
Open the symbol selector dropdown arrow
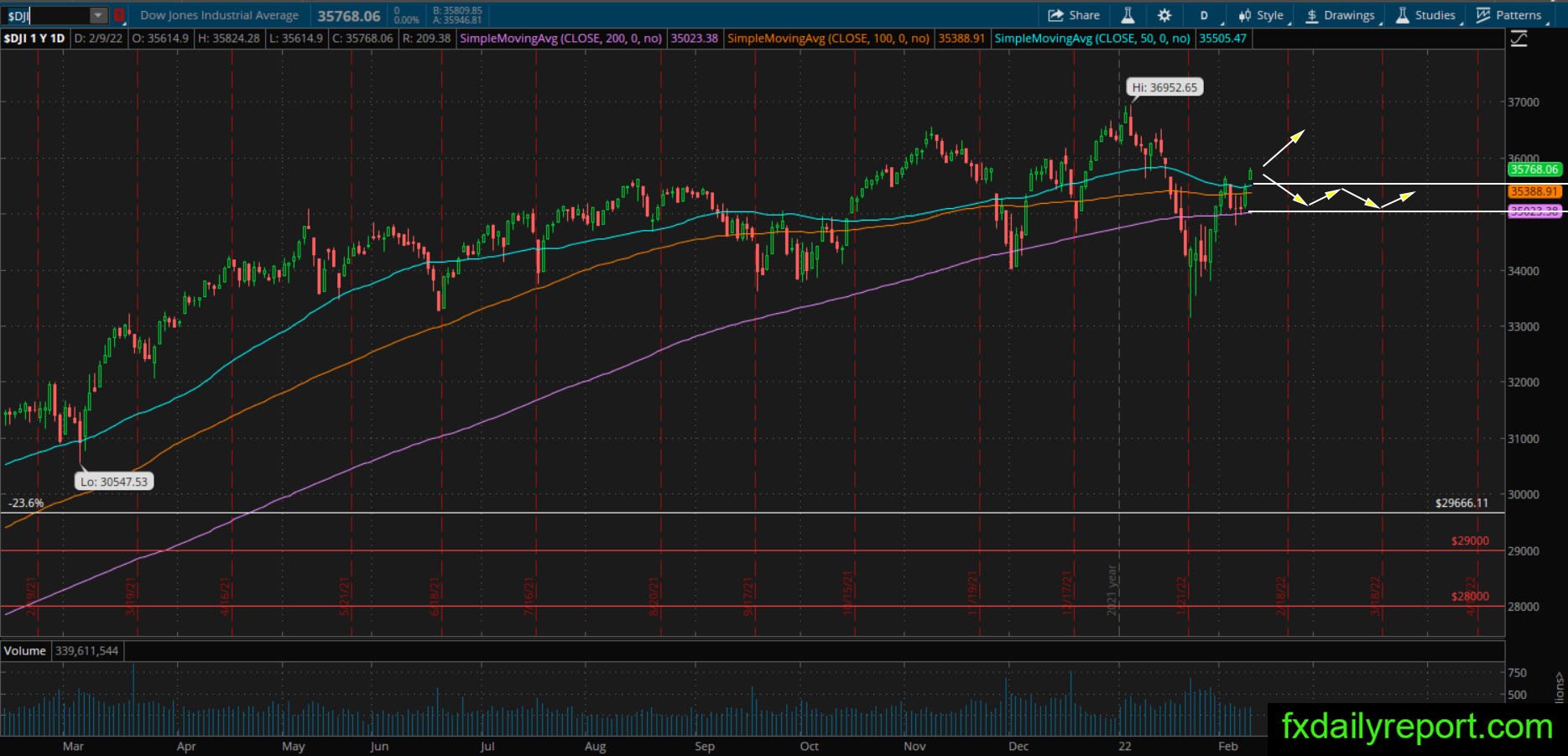point(99,15)
